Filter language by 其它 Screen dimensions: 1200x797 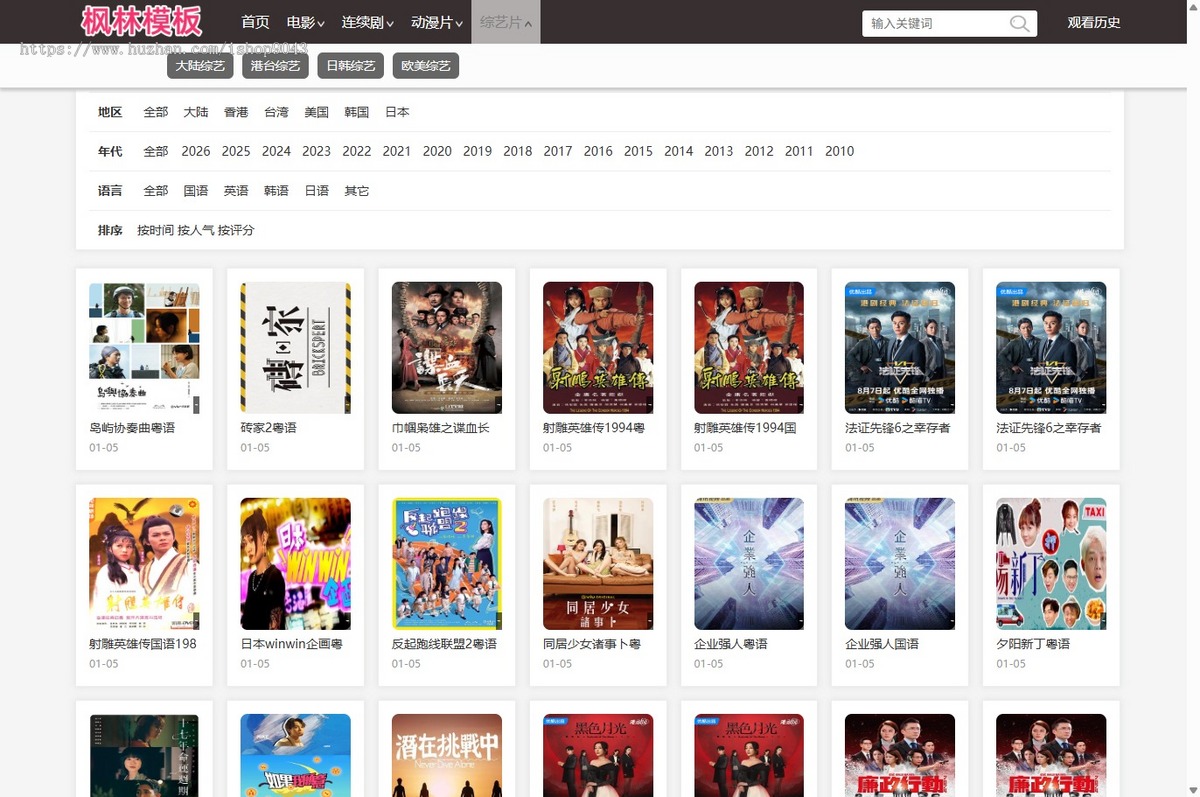click(357, 190)
